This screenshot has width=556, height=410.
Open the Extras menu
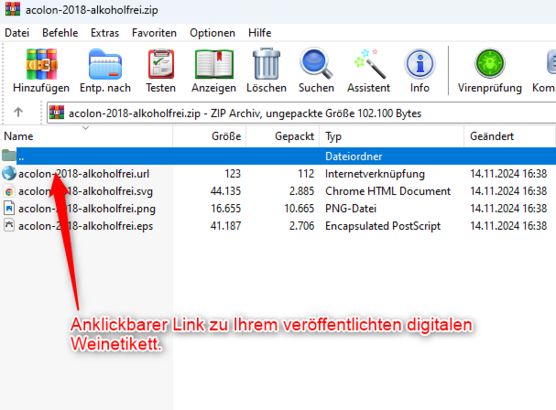point(105,33)
